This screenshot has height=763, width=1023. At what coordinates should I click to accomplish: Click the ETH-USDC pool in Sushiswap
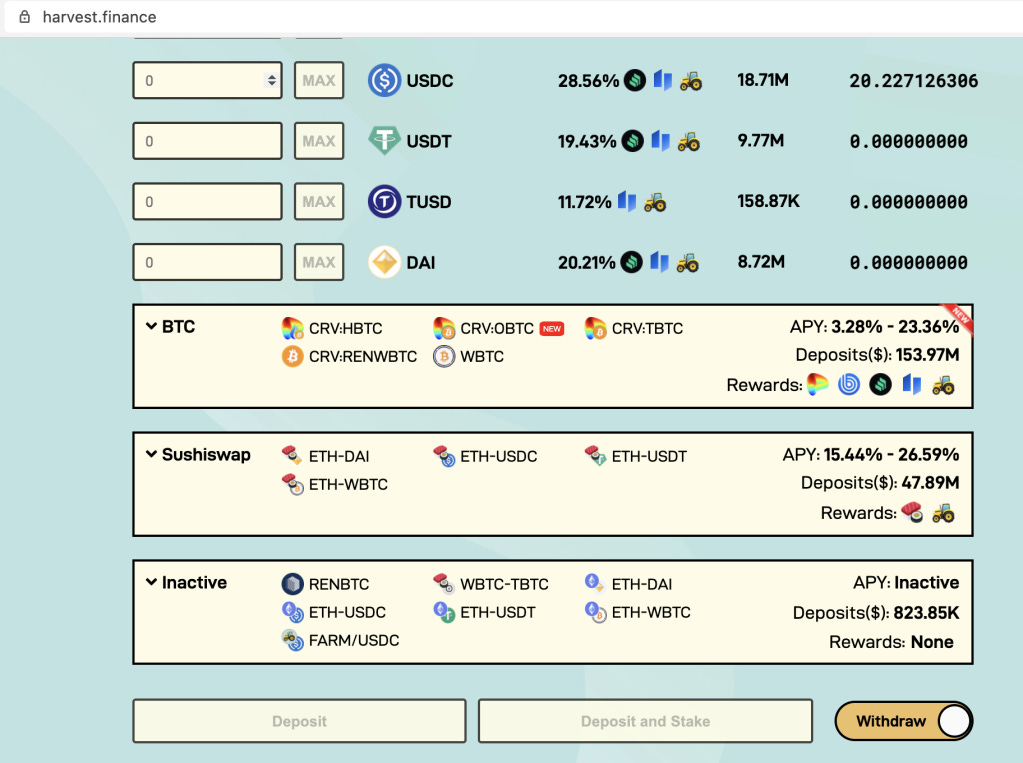click(485, 456)
